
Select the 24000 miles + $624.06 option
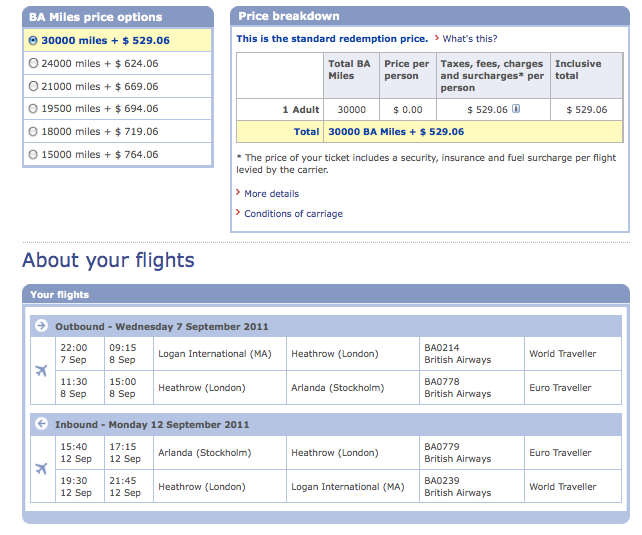click(33, 63)
